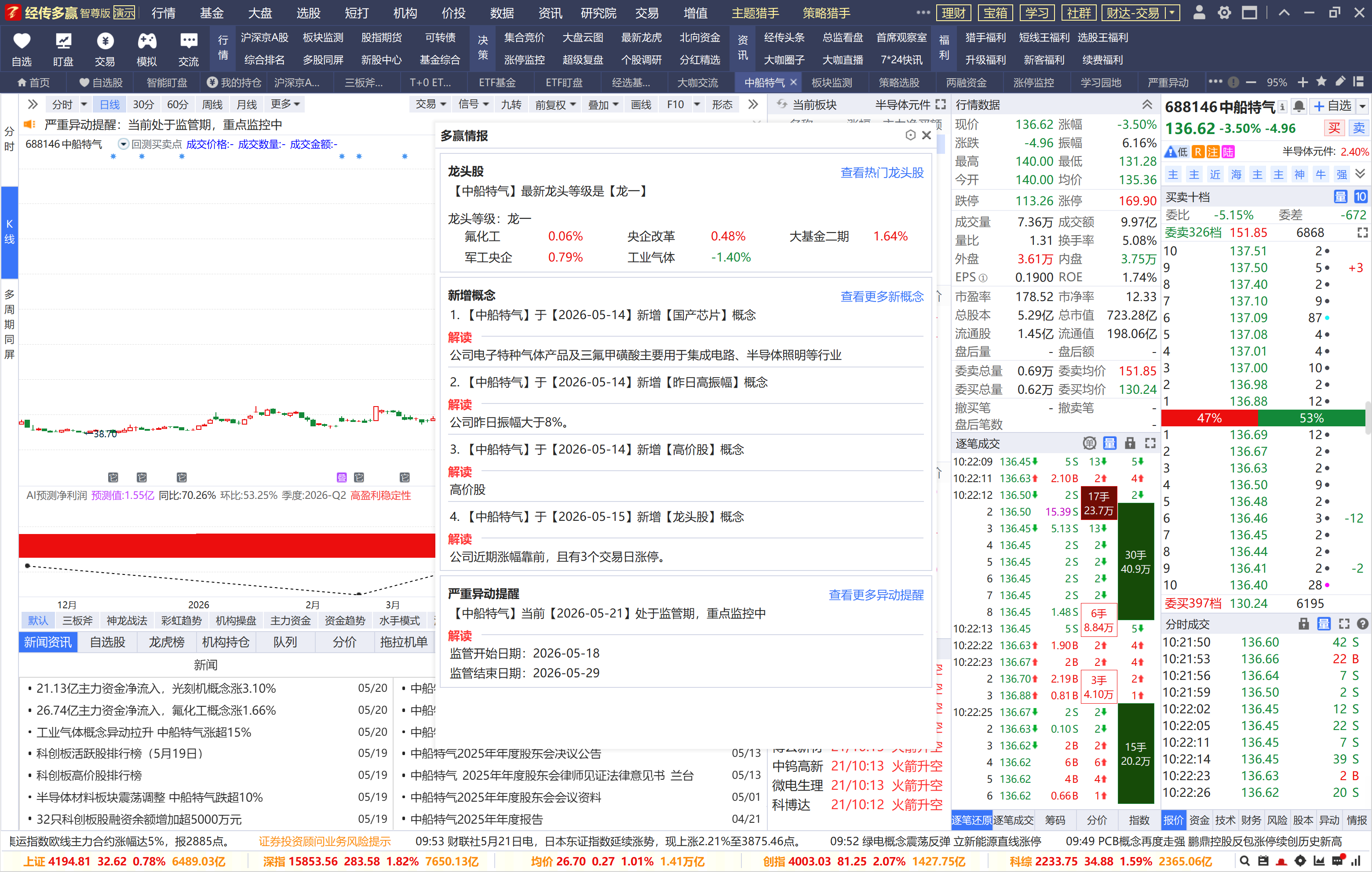Open 模拟 gamepad icon

(x=146, y=41)
